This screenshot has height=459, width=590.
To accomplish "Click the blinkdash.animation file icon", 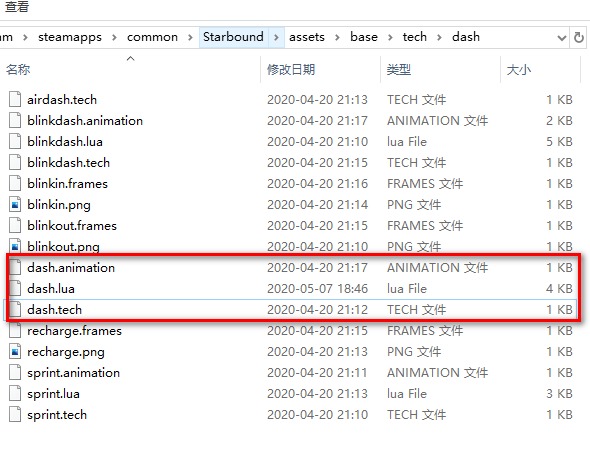I will (x=15, y=120).
